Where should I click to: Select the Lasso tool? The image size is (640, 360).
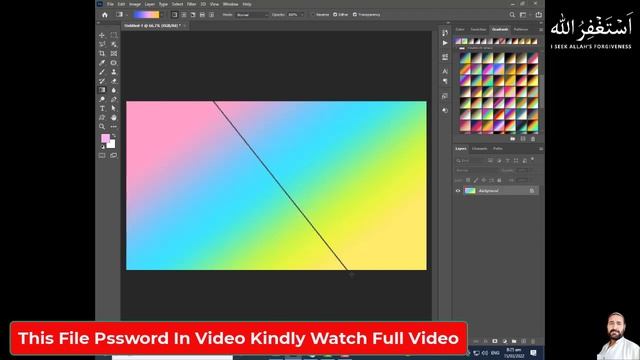coord(102,44)
